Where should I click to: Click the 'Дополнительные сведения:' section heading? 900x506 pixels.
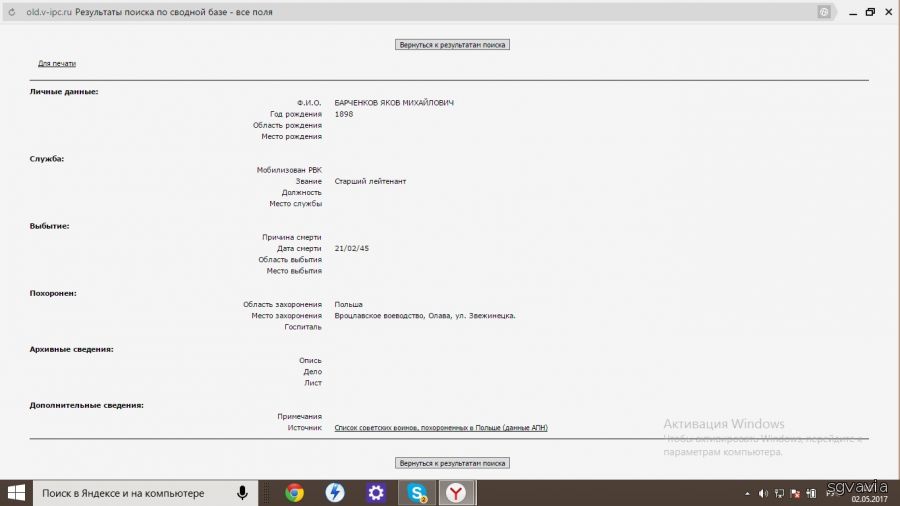point(87,405)
